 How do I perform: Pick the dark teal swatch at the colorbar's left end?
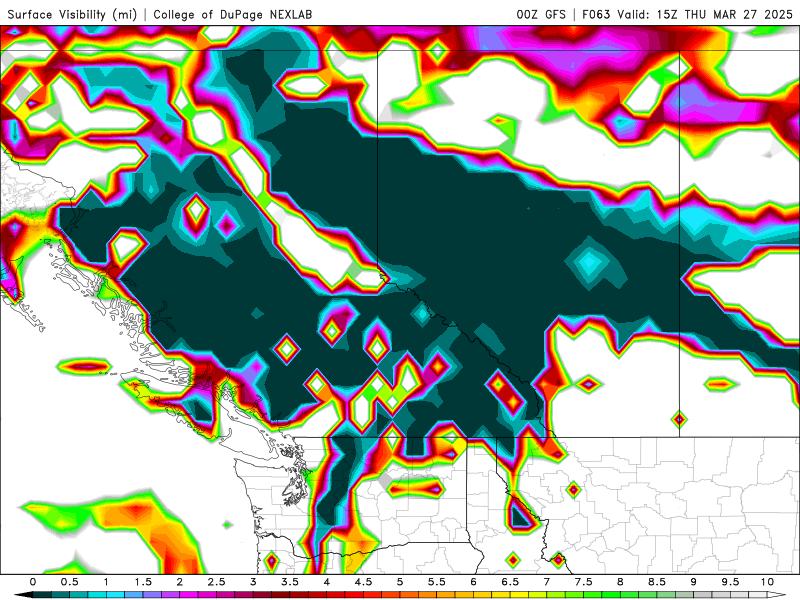pos(42,595)
